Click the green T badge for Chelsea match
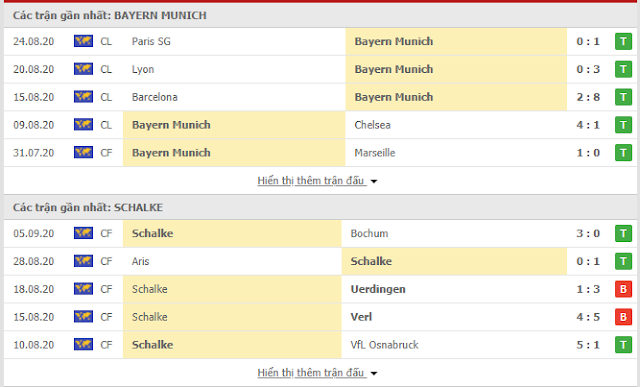The image size is (640, 387). pyautogui.click(x=623, y=125)
